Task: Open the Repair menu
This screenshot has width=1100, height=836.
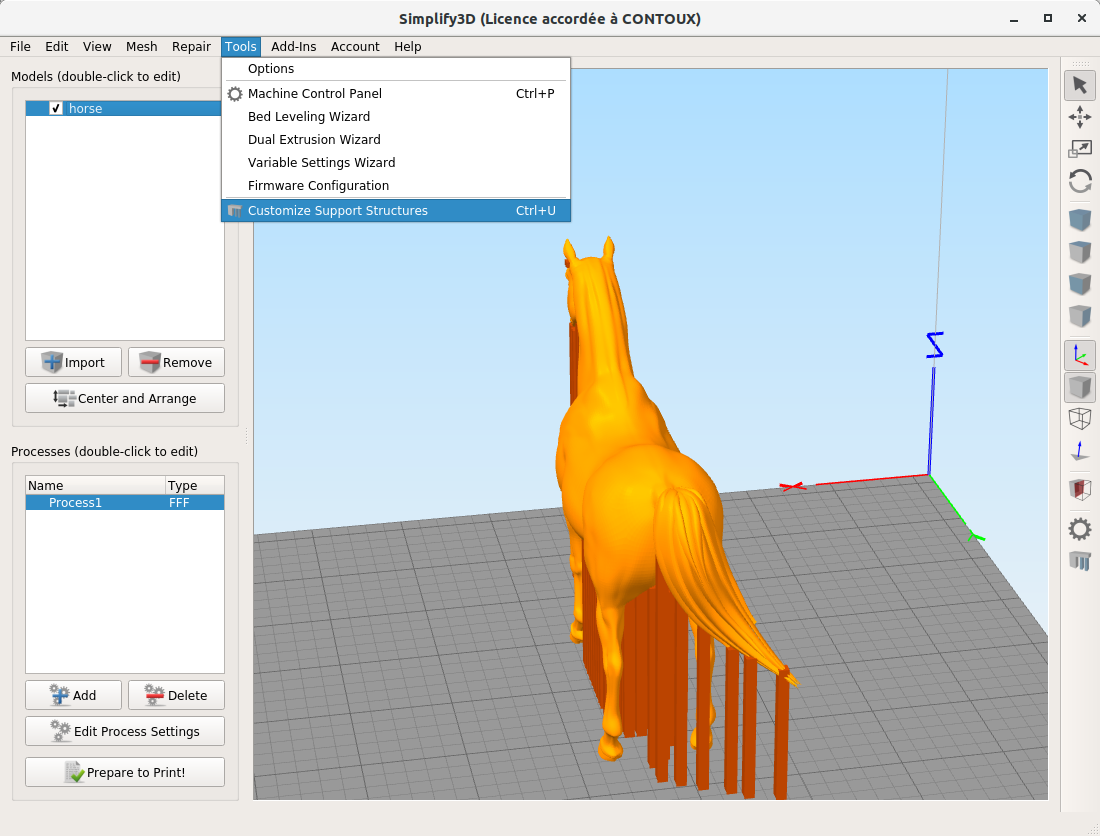Action: (x=192, y=46)
